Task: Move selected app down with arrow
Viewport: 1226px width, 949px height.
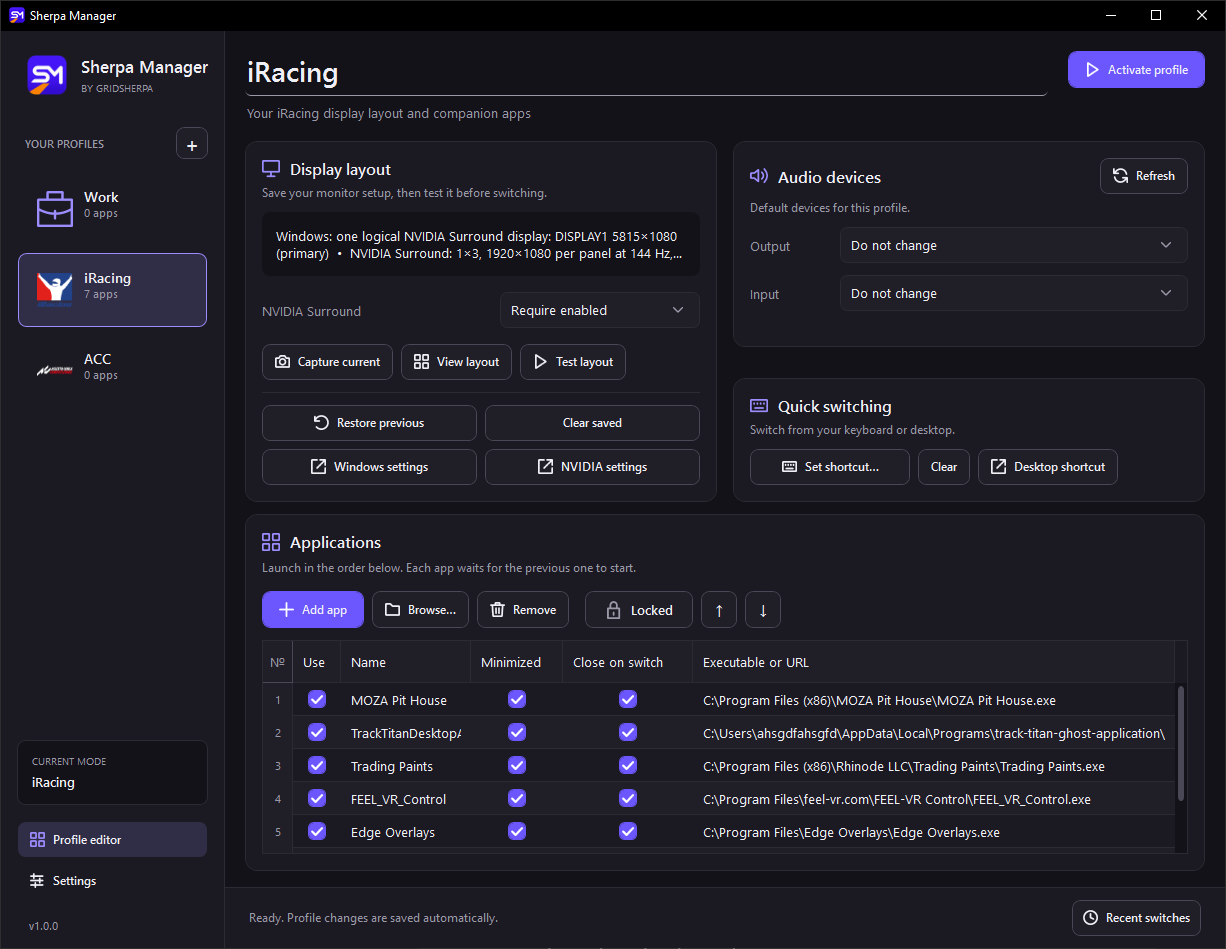Action: coord(763,610)
